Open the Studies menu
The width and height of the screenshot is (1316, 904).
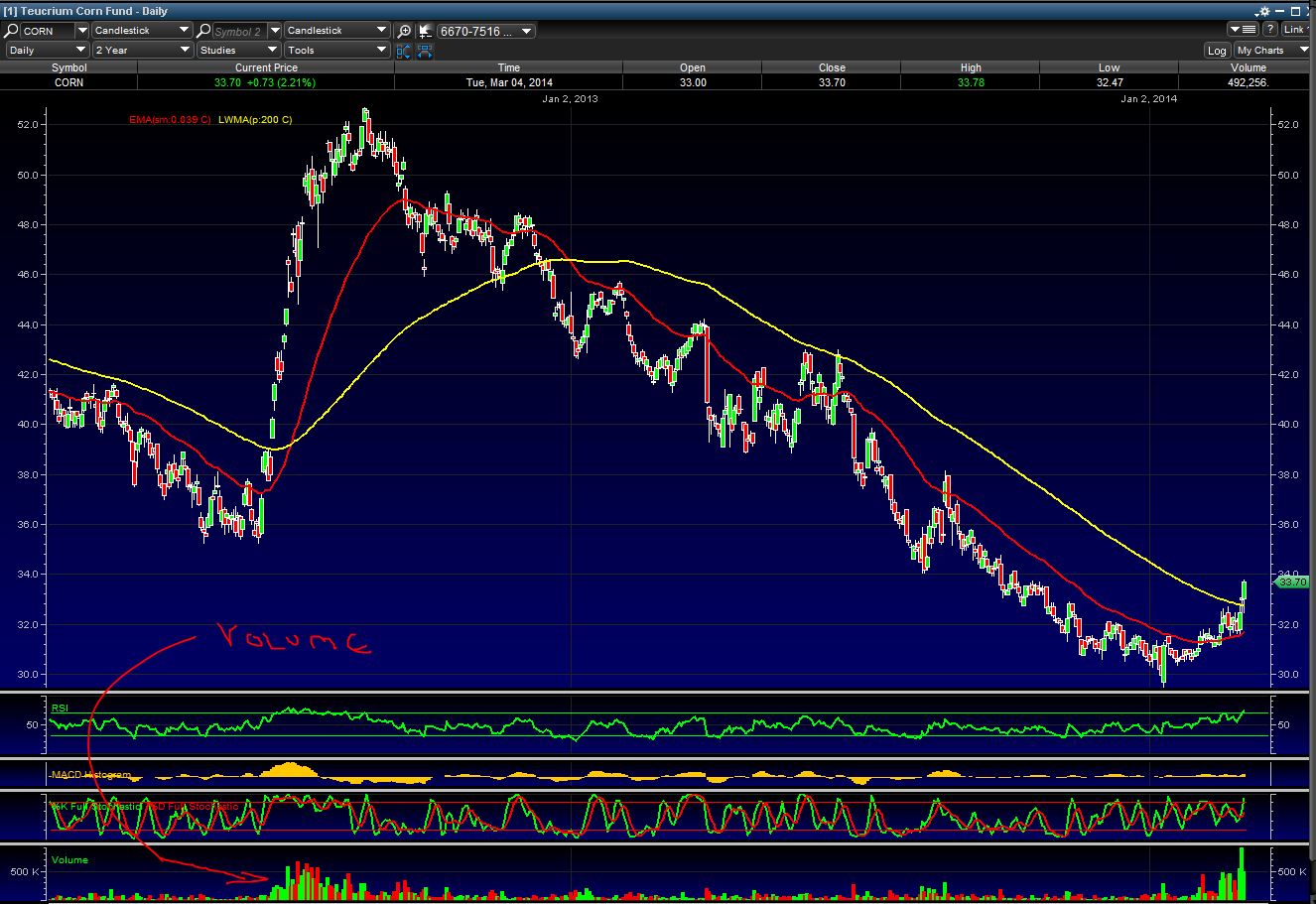click(237, 50)
